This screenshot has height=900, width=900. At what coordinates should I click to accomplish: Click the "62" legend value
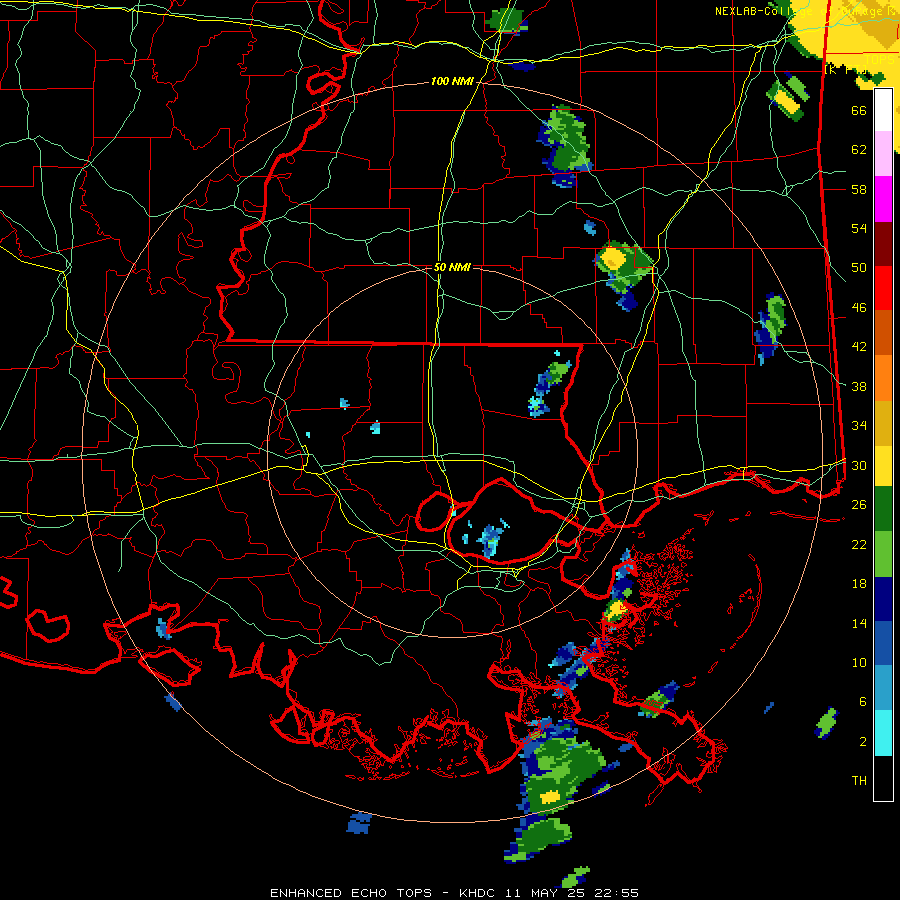pos(859,150)
